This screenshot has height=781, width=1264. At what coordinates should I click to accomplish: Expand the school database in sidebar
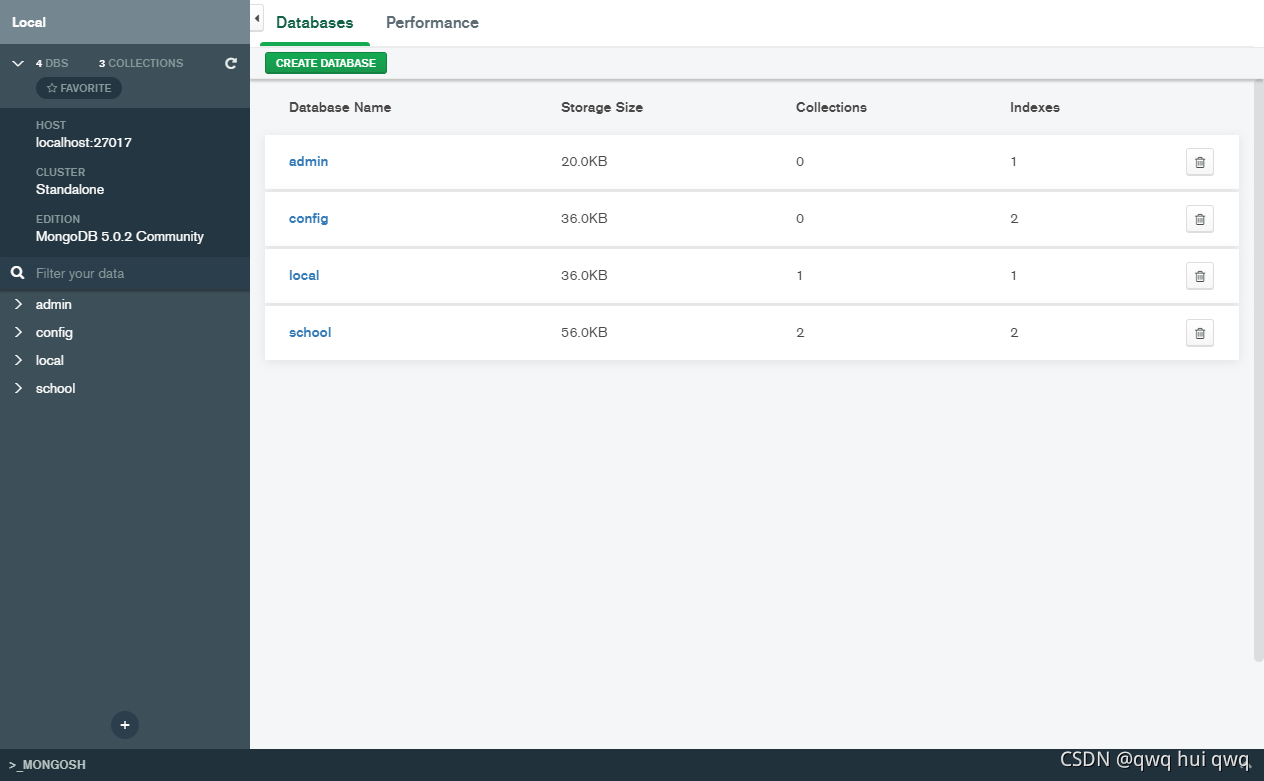18,388
